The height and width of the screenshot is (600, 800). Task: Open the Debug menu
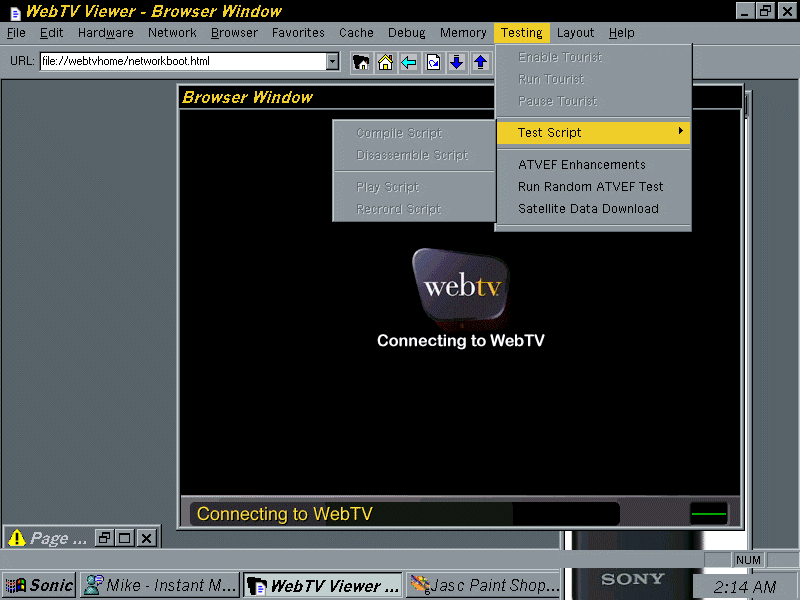tap(406, 33)
